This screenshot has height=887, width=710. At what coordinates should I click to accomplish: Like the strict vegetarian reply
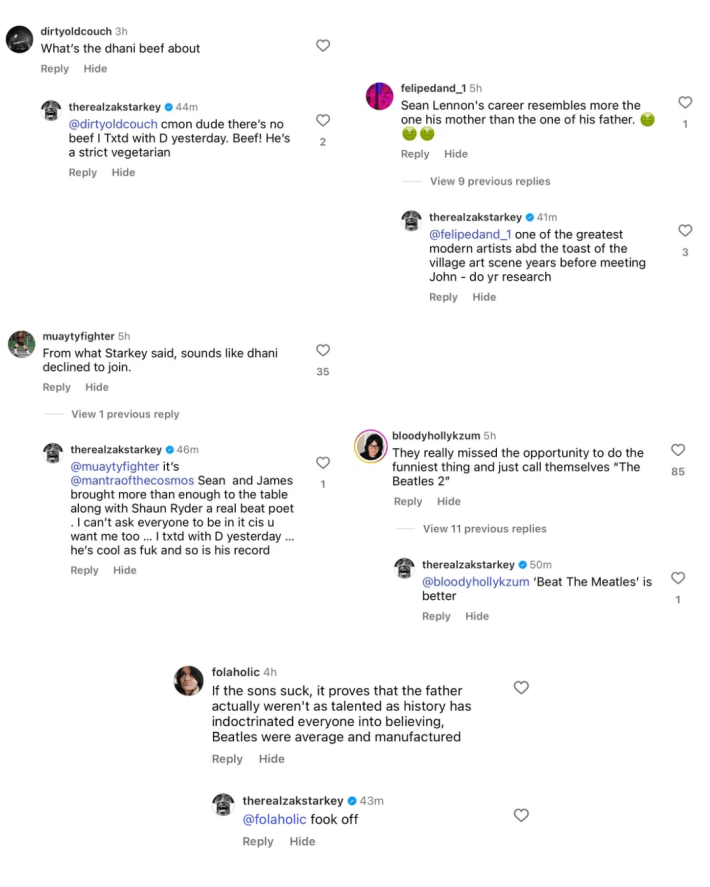(323, 118)
